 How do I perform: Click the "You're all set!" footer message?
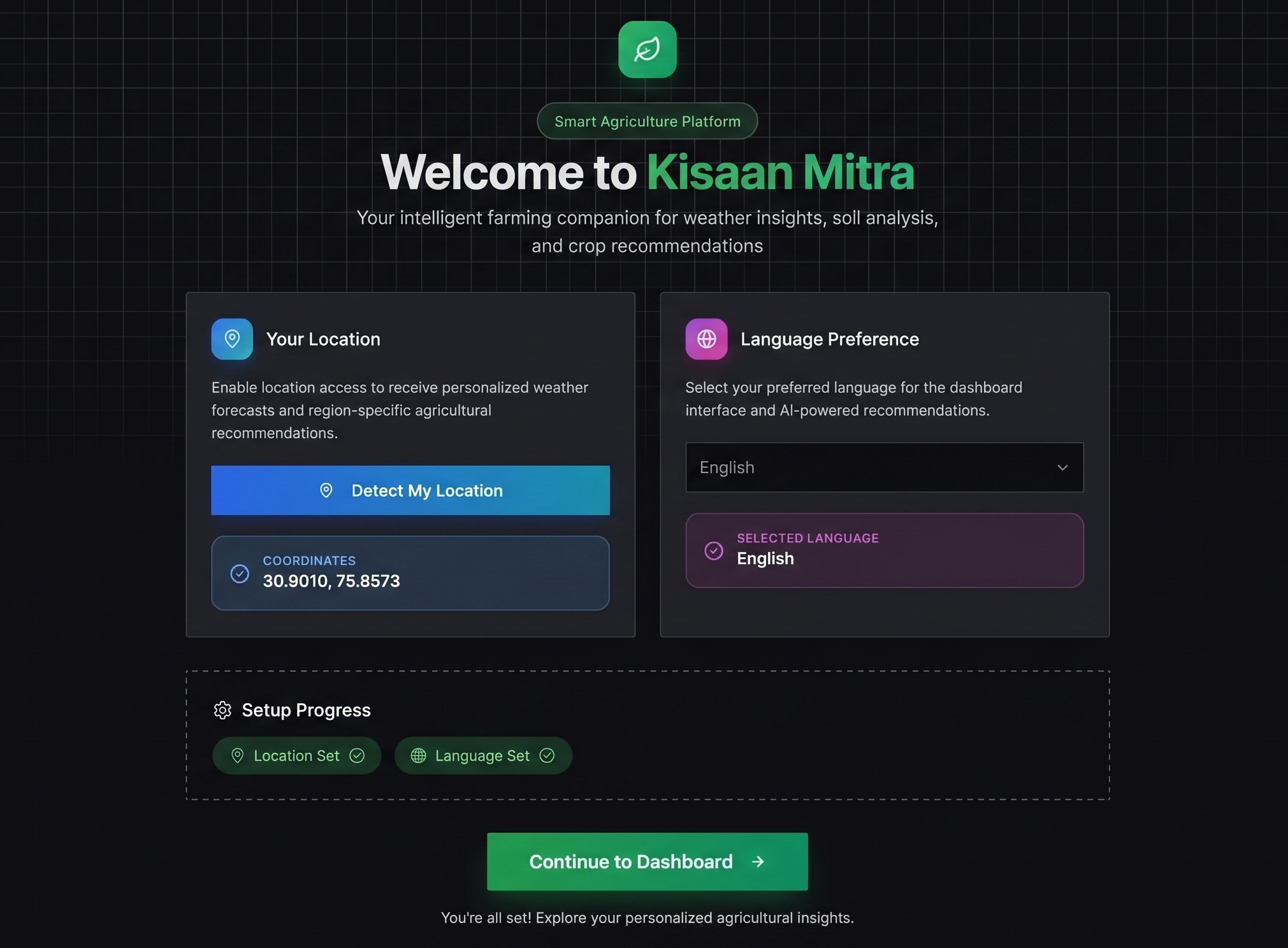coord(648,918)
